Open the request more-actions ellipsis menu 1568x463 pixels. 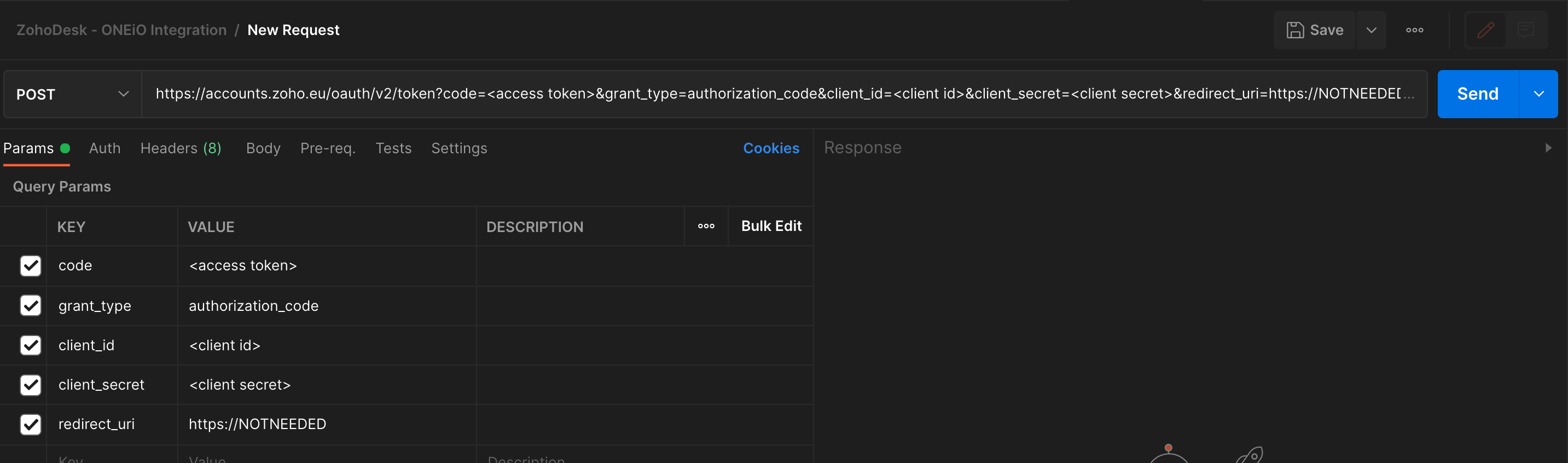coord(1415,30)
